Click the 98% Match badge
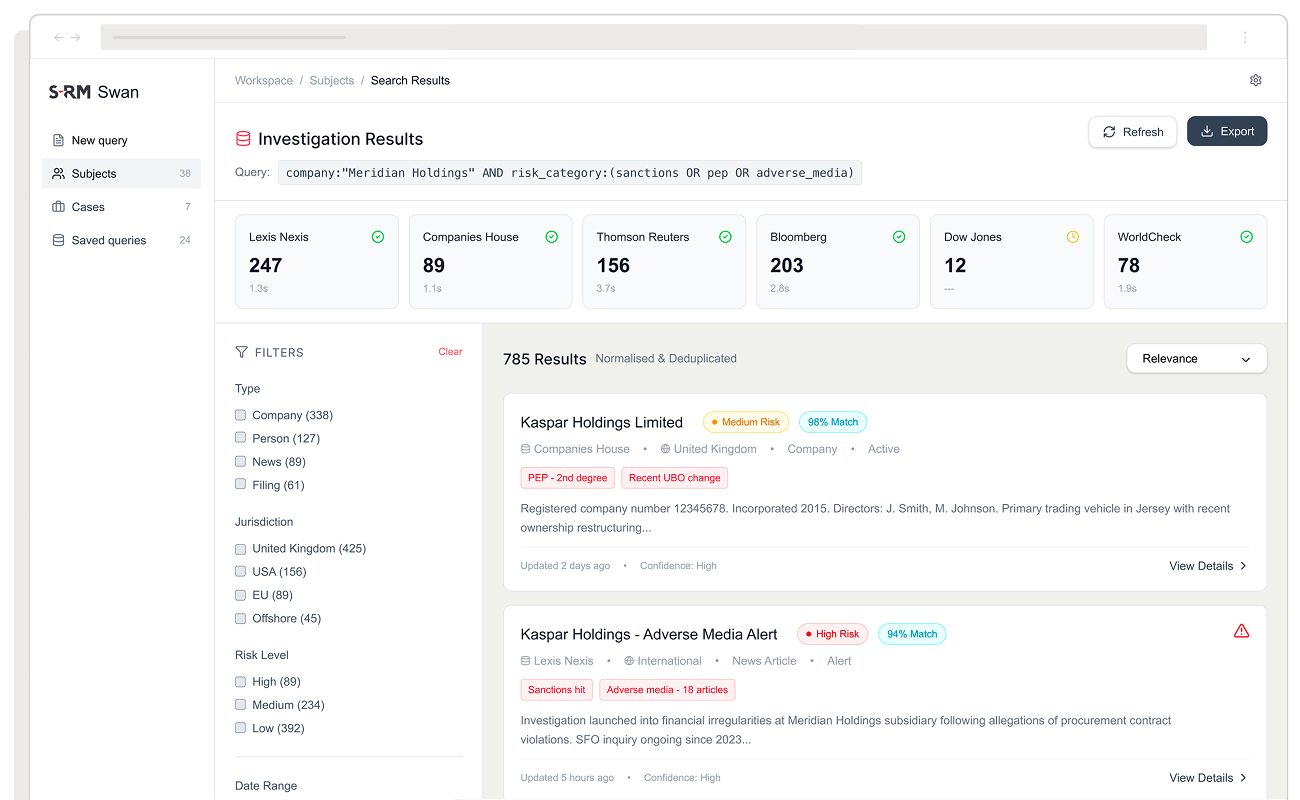Image resolution: width=1300 pixels, height=800 pixels. pos(833,422)
